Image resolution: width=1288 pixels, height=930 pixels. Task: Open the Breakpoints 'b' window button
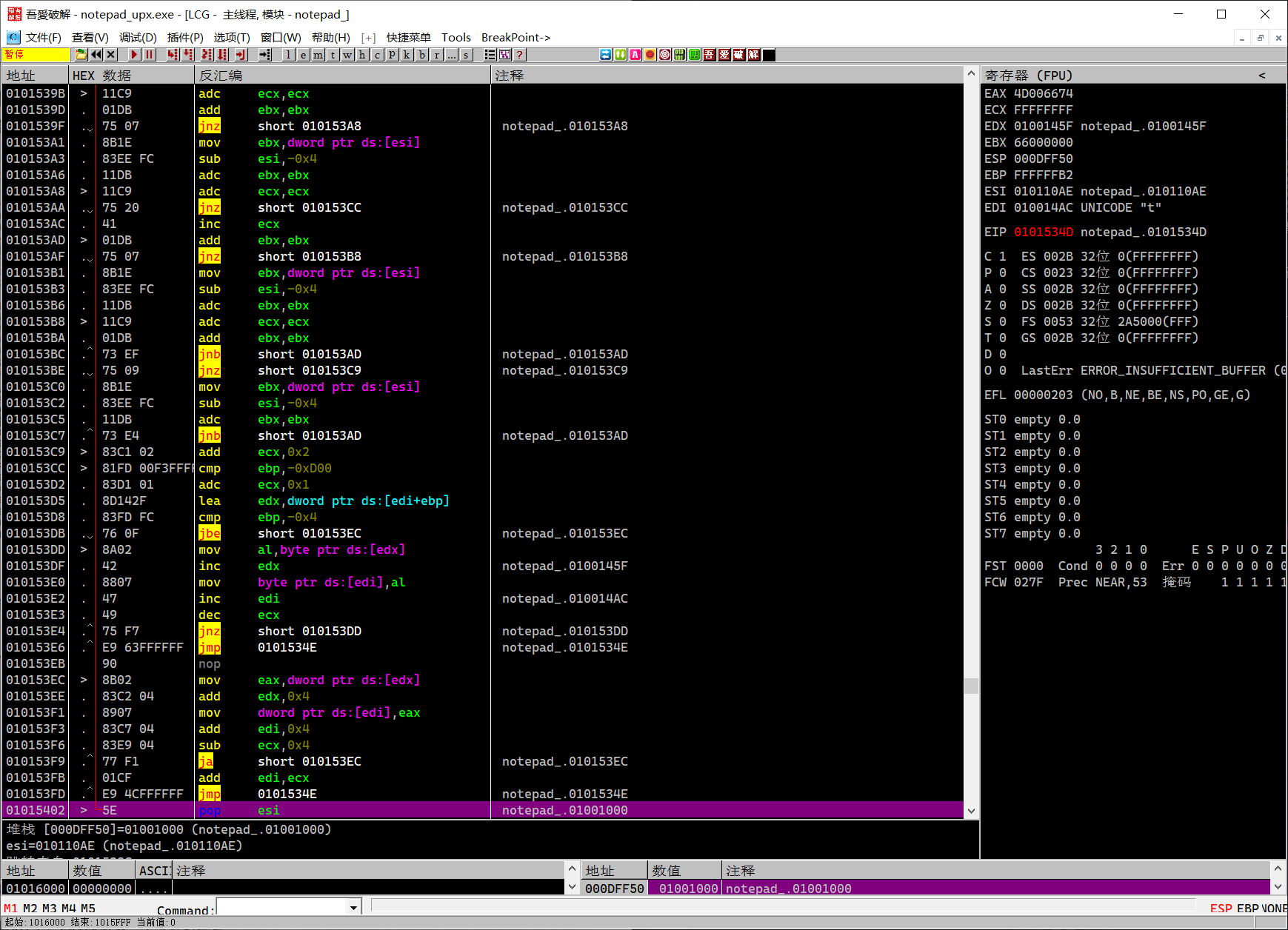click(x=421, y=55)
